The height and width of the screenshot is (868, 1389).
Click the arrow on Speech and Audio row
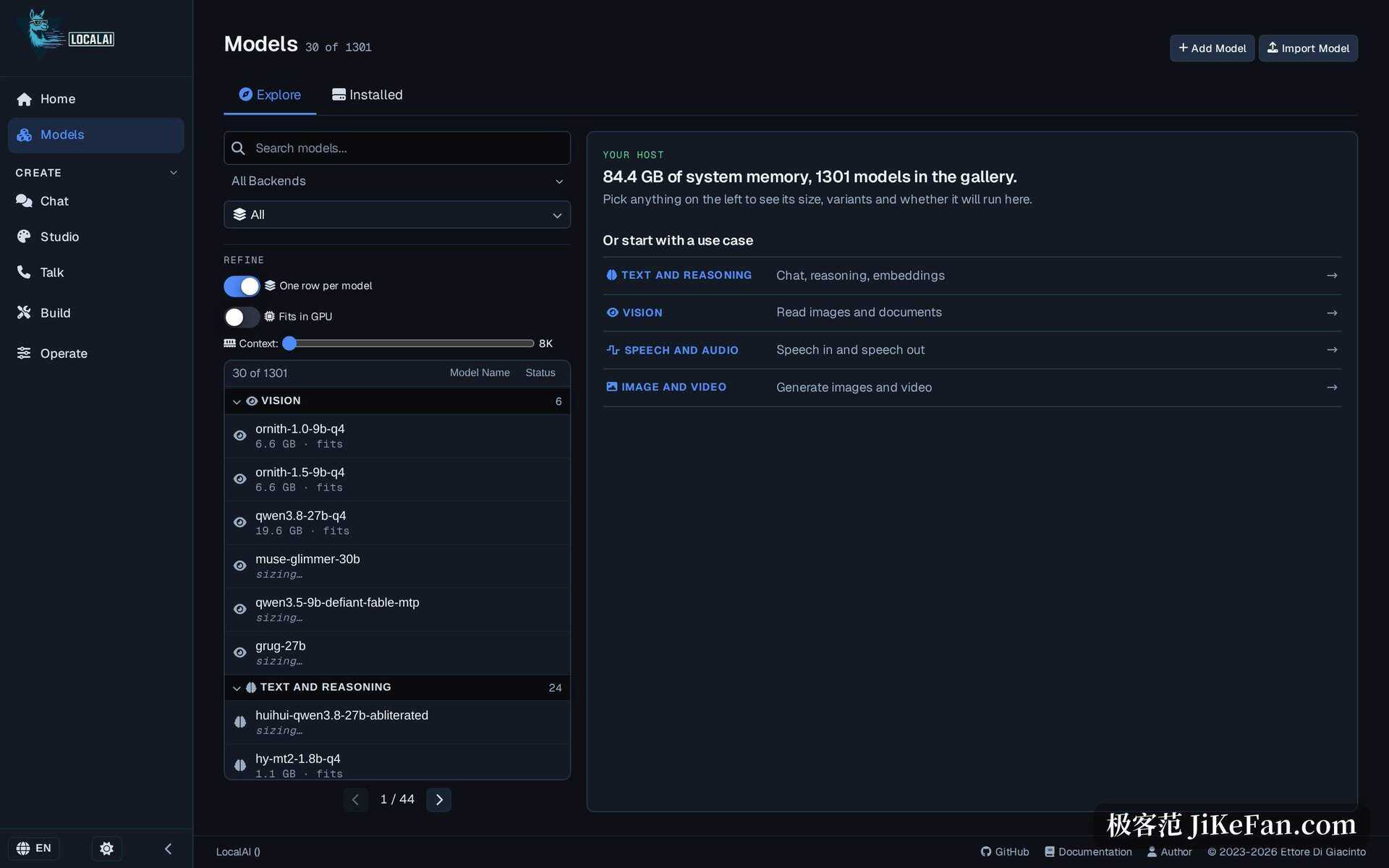coord(1332,350)
